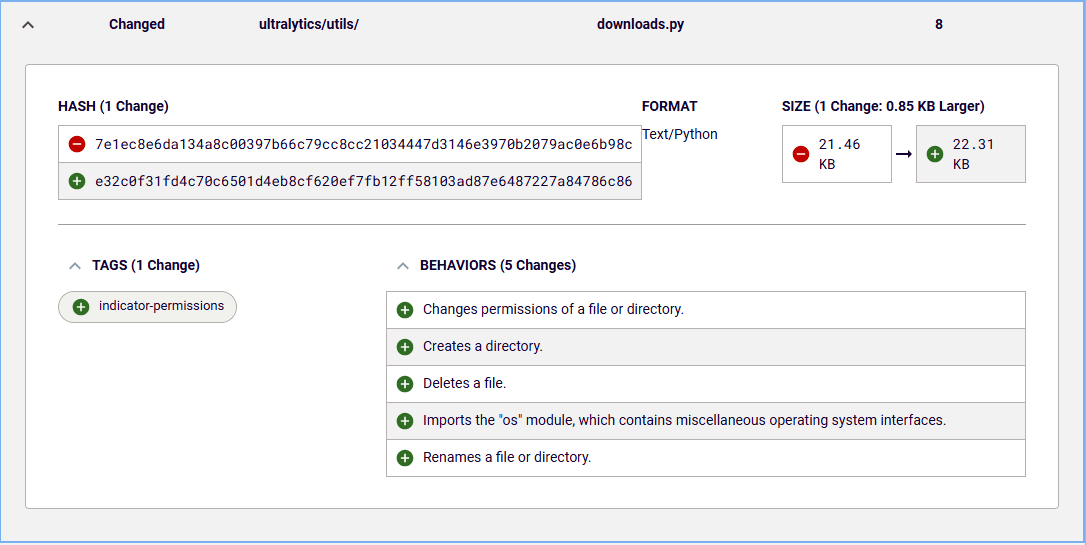Click plus icon beside Renames a file

click(404, 458)
